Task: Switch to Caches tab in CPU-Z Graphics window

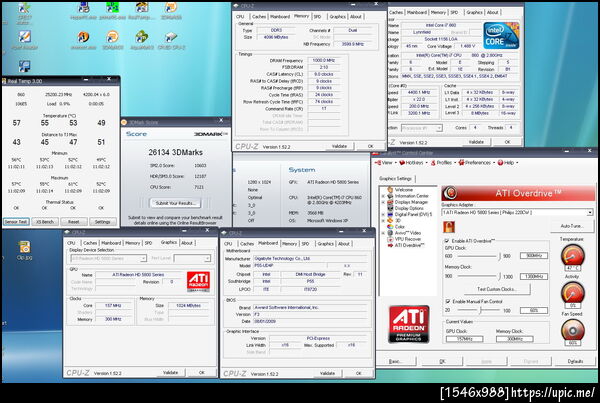Action: (90, 243)
